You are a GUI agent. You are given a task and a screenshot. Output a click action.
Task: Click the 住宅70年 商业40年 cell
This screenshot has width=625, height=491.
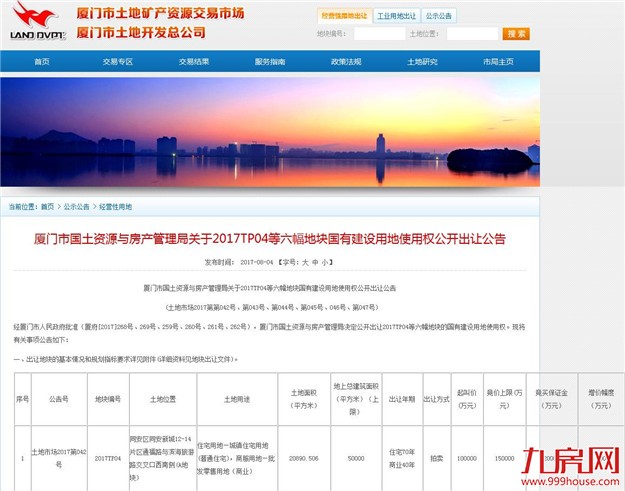[402, 458]
